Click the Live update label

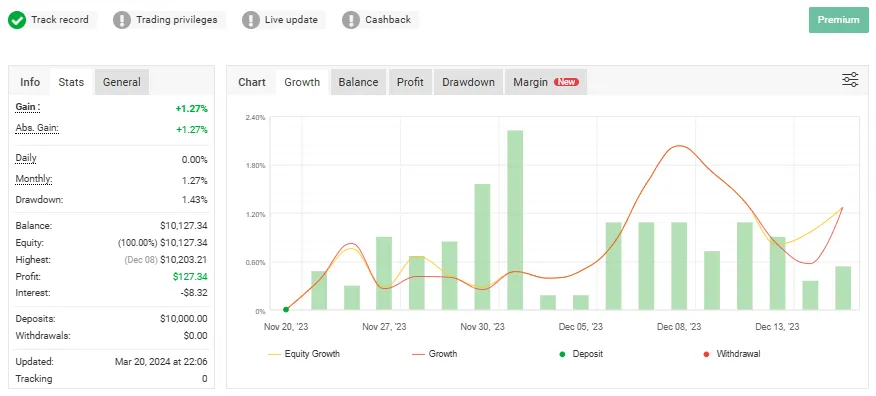[x=291, y=20]
